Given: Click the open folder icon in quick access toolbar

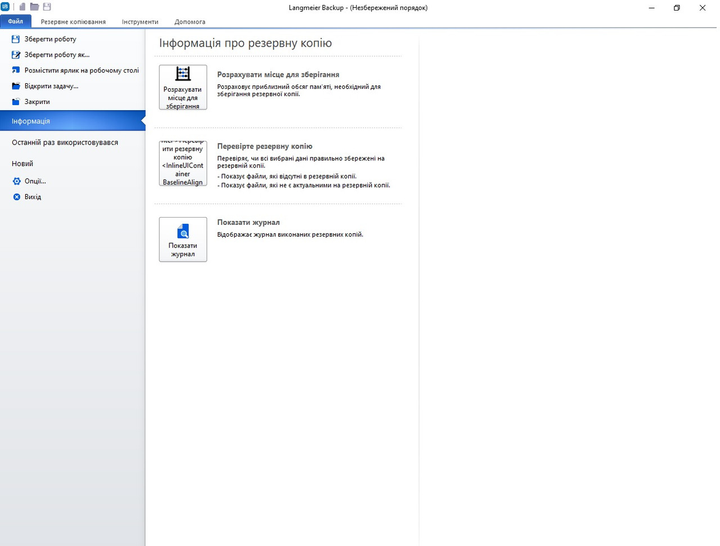Looking at the screenshot, I should pos(34,7).
